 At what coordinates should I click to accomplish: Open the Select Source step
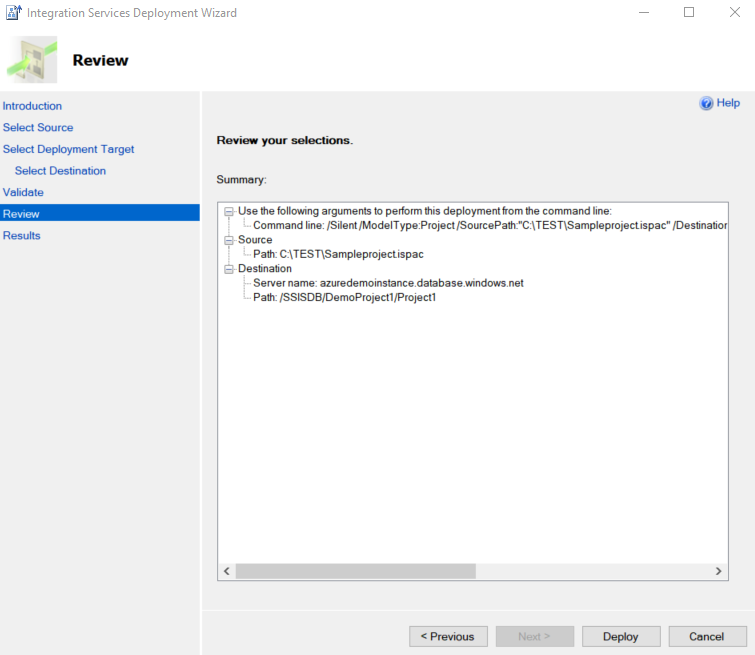pos(38,128)
